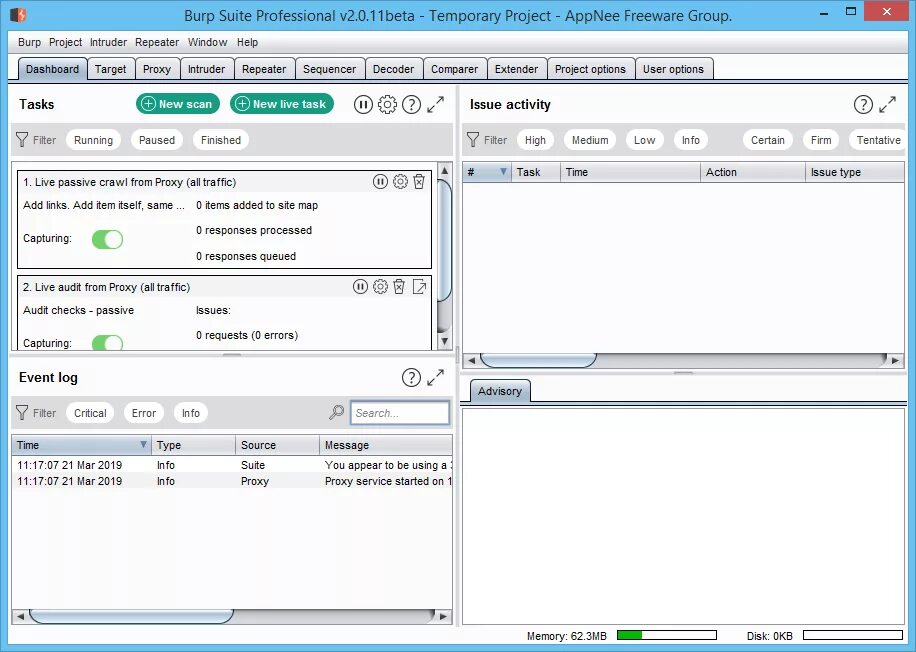Open the User options tab
Image resolution: width=916 pixels, height=652 pixels.
coord(673,69)
